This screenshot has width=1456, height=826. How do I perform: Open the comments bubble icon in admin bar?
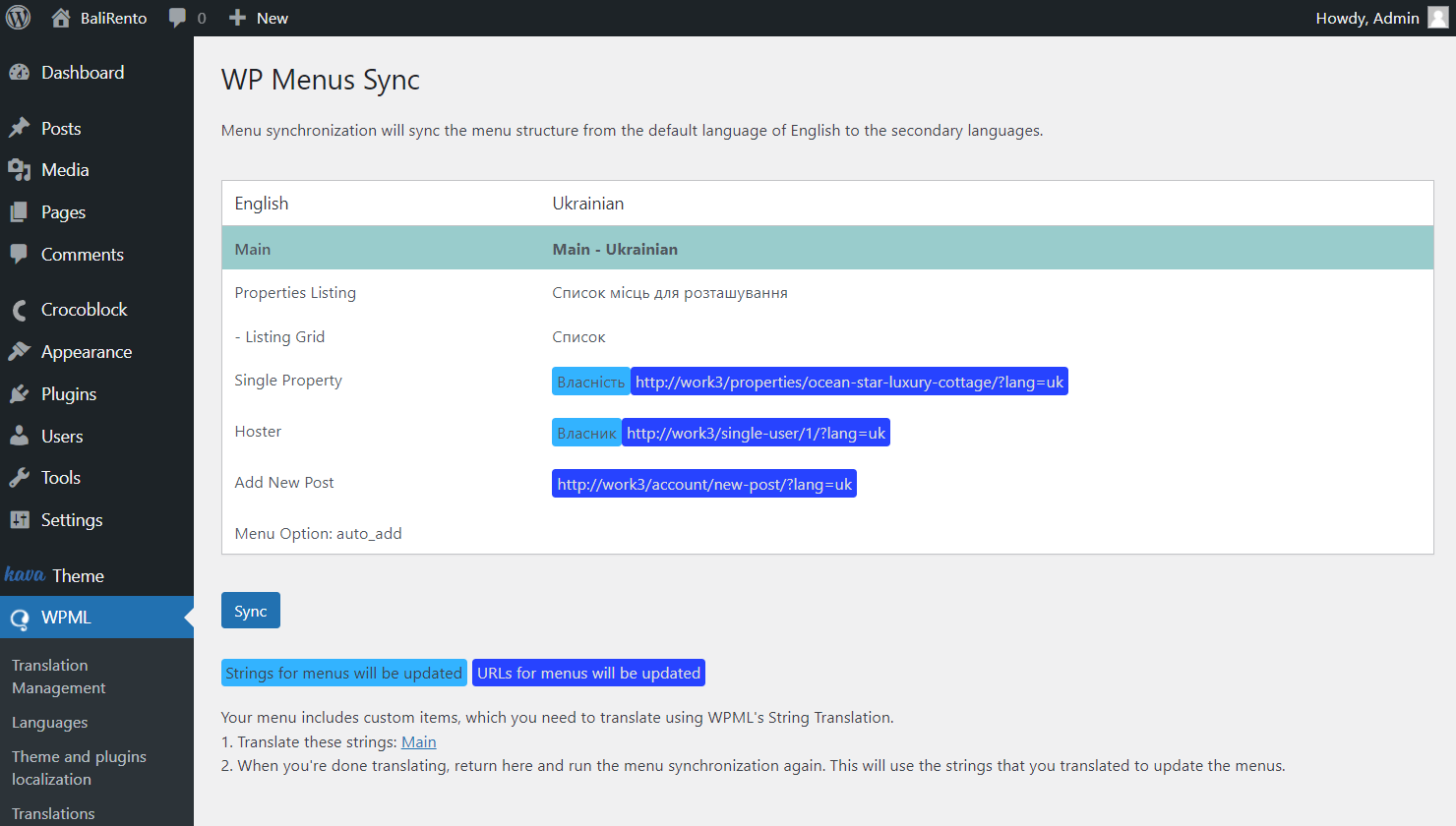177,18
